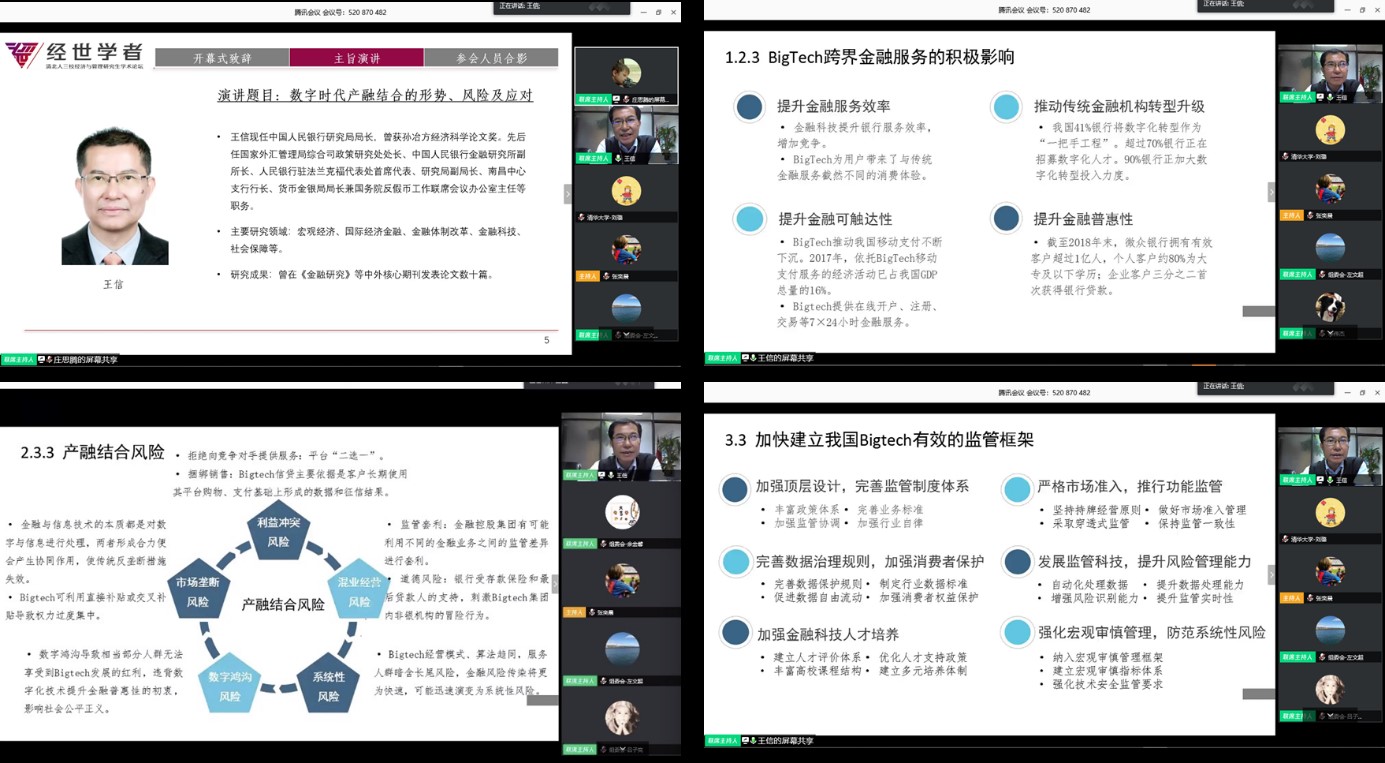Switch to the 参会人员合影 tab
The height and width of the screenshot is (763, 1385).
coord(490,58)
